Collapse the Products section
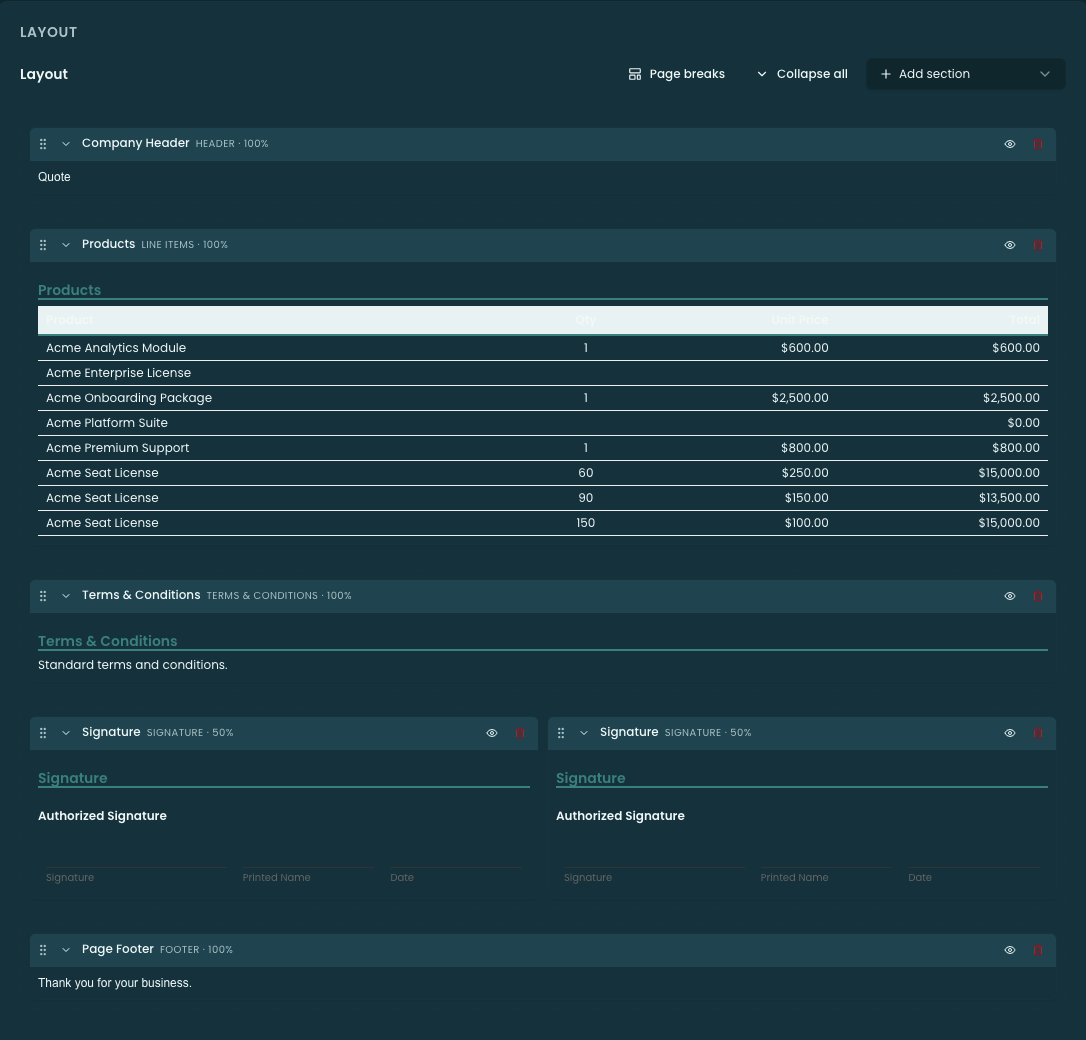1086x1040 pixels. pyautogui.click(x=66, y=245)
